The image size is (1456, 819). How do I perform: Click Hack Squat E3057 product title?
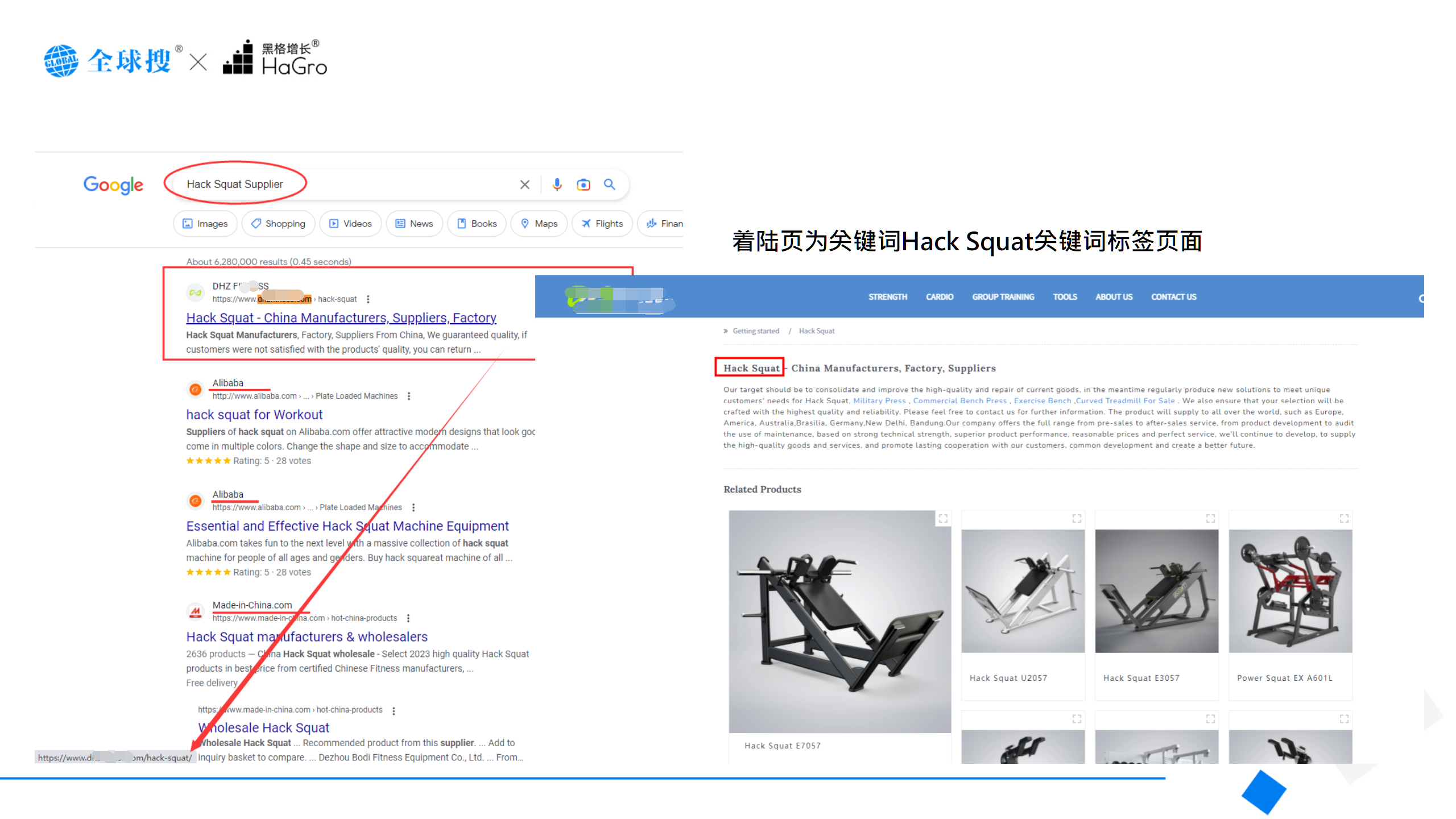pyautogui.click(x=1141, y=678)
